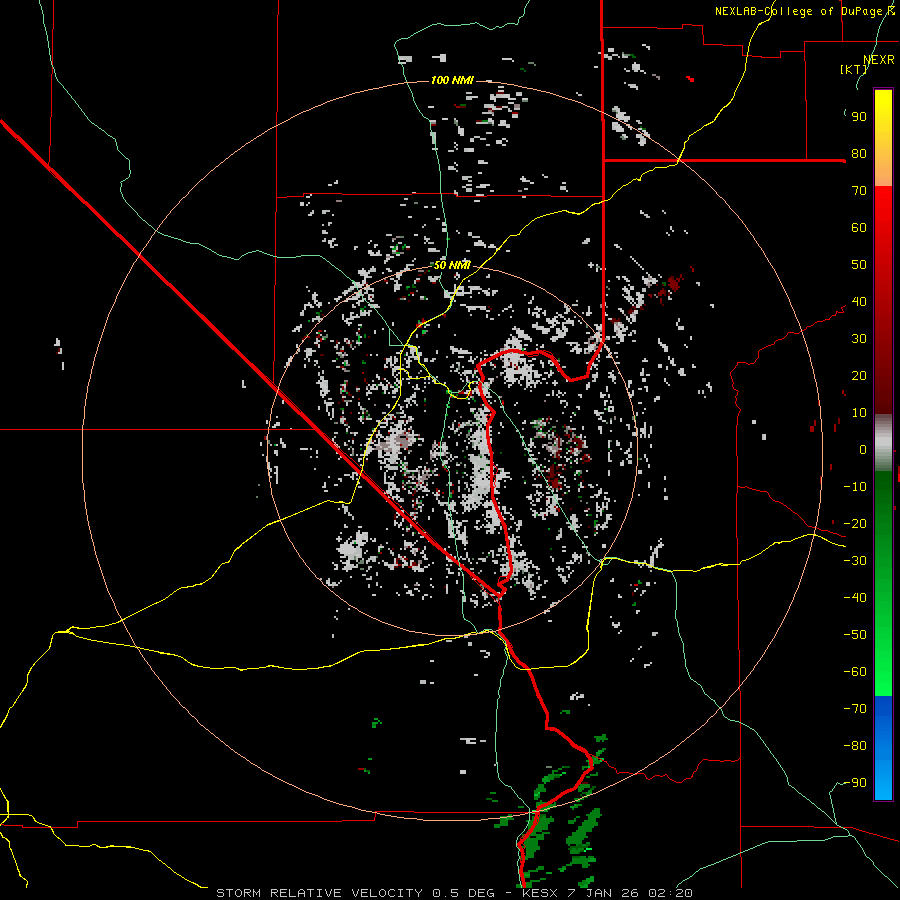This screenshot has height=900, width=900.
Task: Click the -40 value on the velocity scale
Action: point(855,598)
